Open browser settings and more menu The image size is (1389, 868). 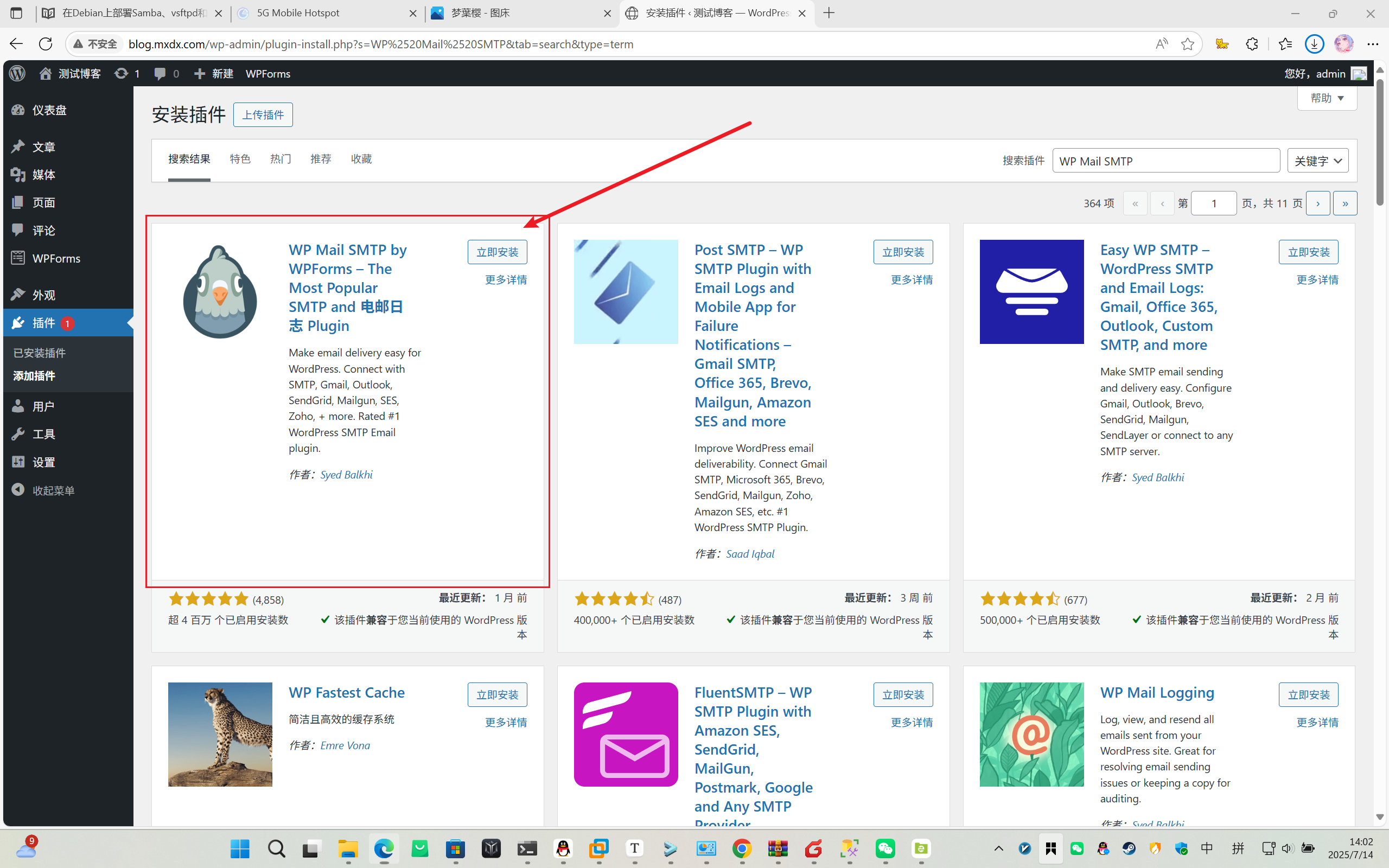tap(1372, 43)
